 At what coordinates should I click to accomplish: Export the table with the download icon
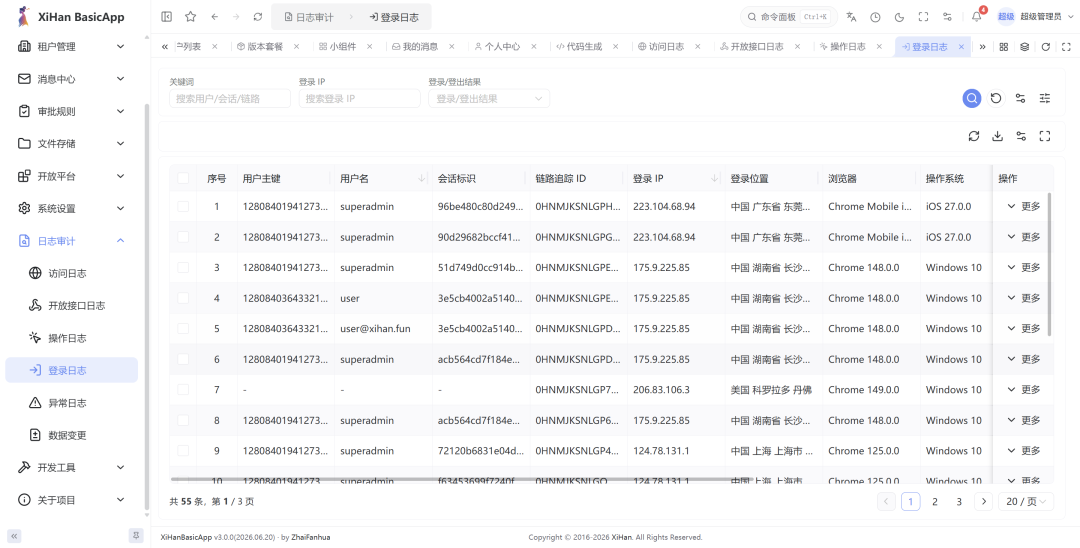(x=997, y=136)
